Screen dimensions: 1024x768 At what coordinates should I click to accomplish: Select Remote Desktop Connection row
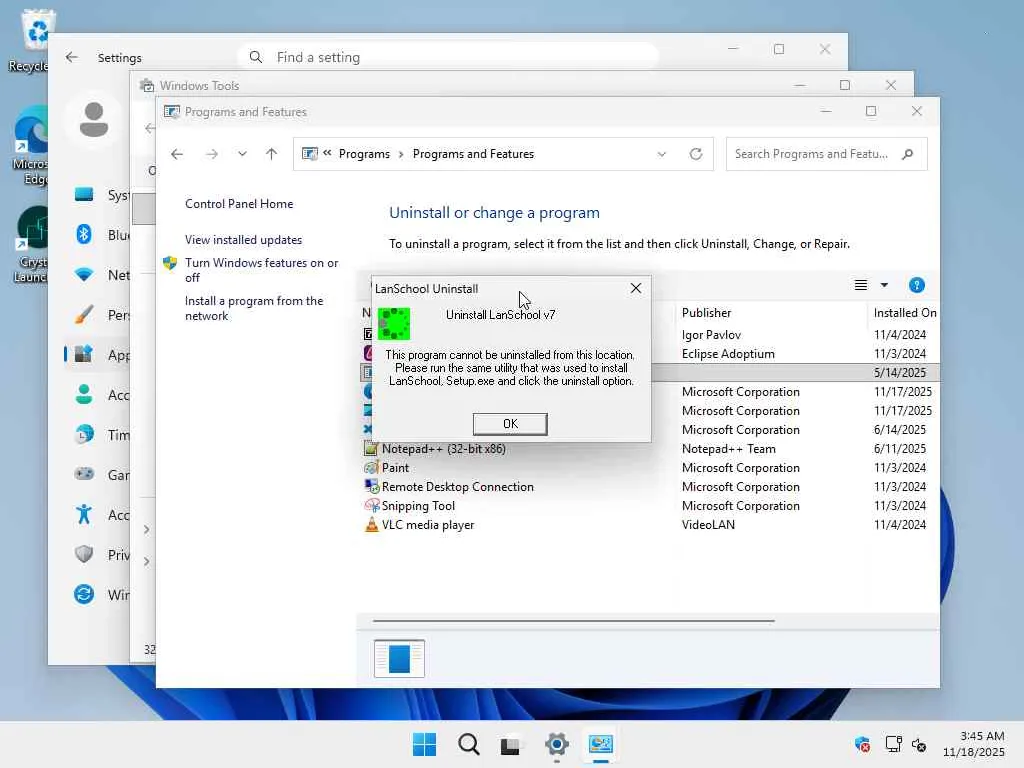point(650,487)
